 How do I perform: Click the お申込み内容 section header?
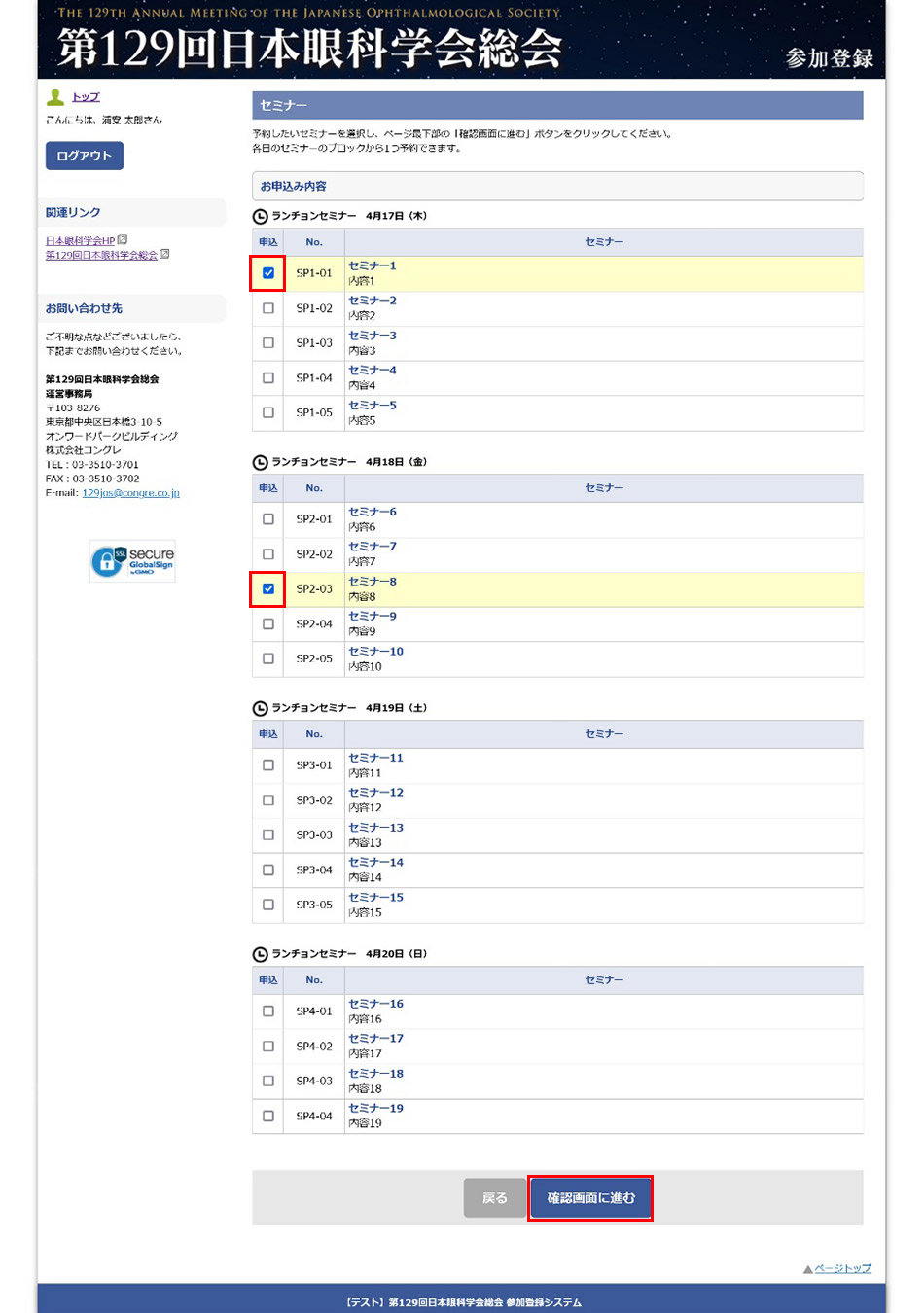click(557, 186)
